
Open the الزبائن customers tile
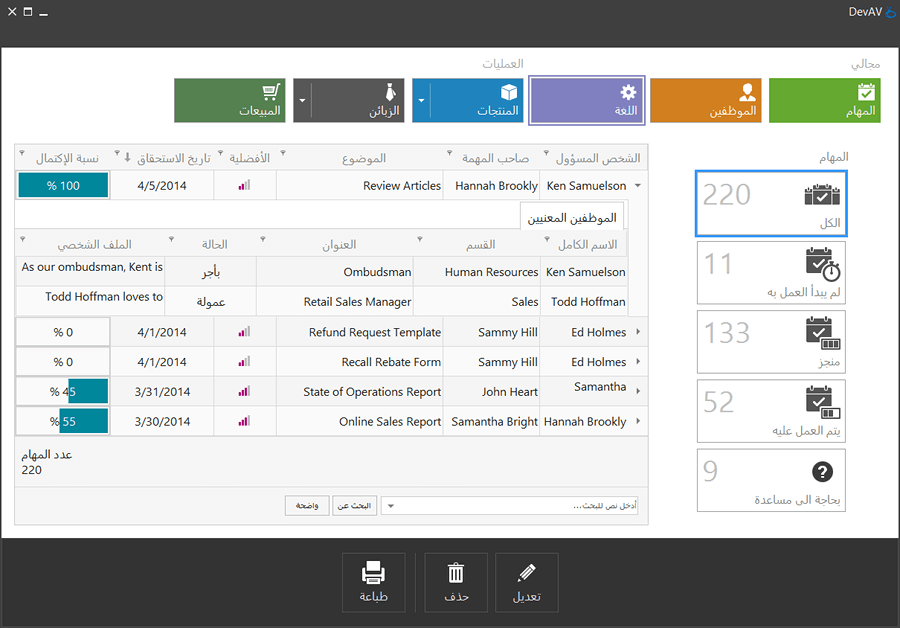tap(358, 101)
